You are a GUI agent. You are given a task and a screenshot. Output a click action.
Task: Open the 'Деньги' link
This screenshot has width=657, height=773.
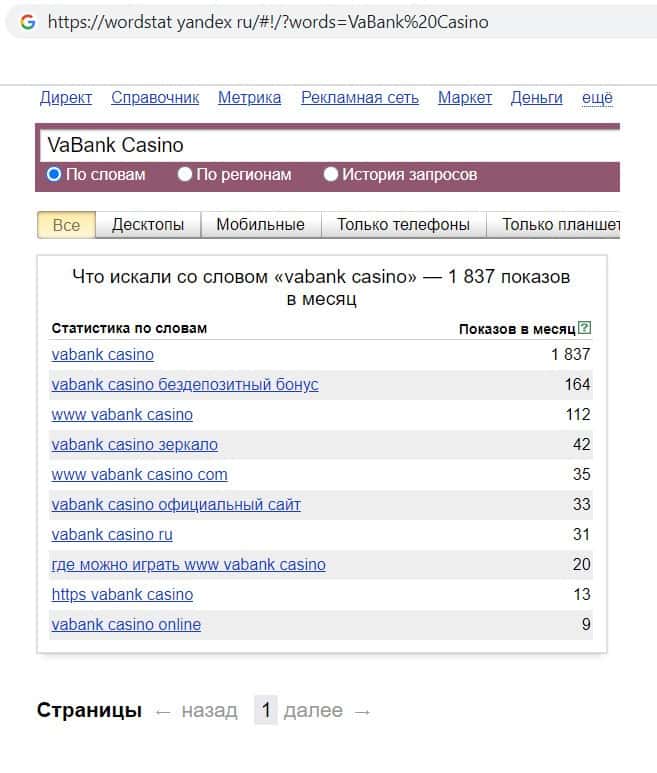(x=536, y=98)
